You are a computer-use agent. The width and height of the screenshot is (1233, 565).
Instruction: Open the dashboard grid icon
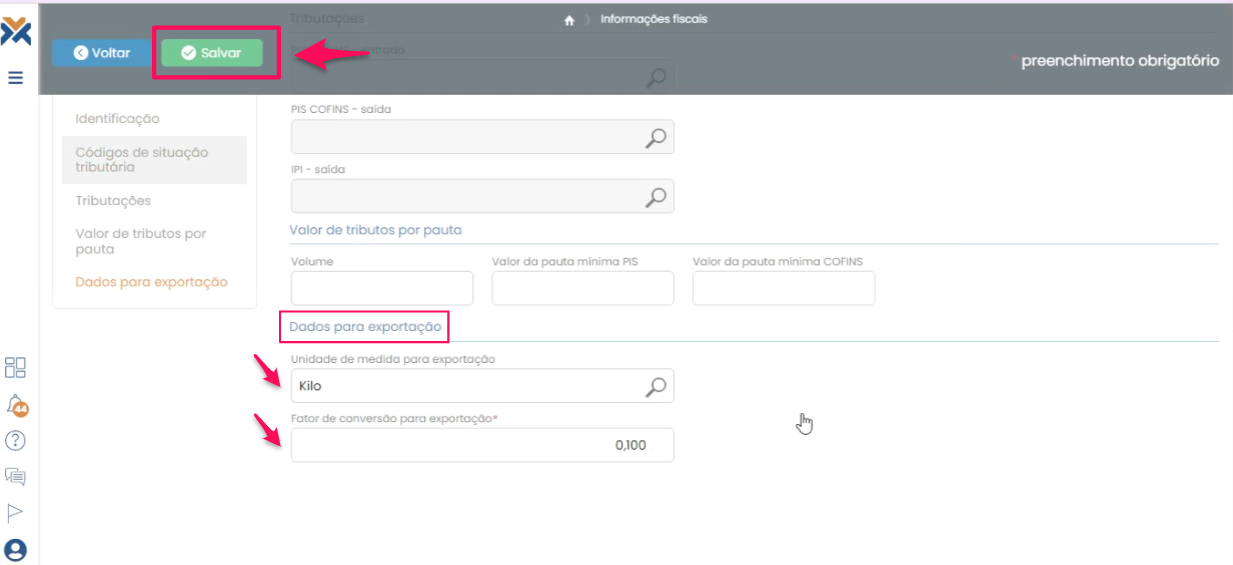[15, 367]
